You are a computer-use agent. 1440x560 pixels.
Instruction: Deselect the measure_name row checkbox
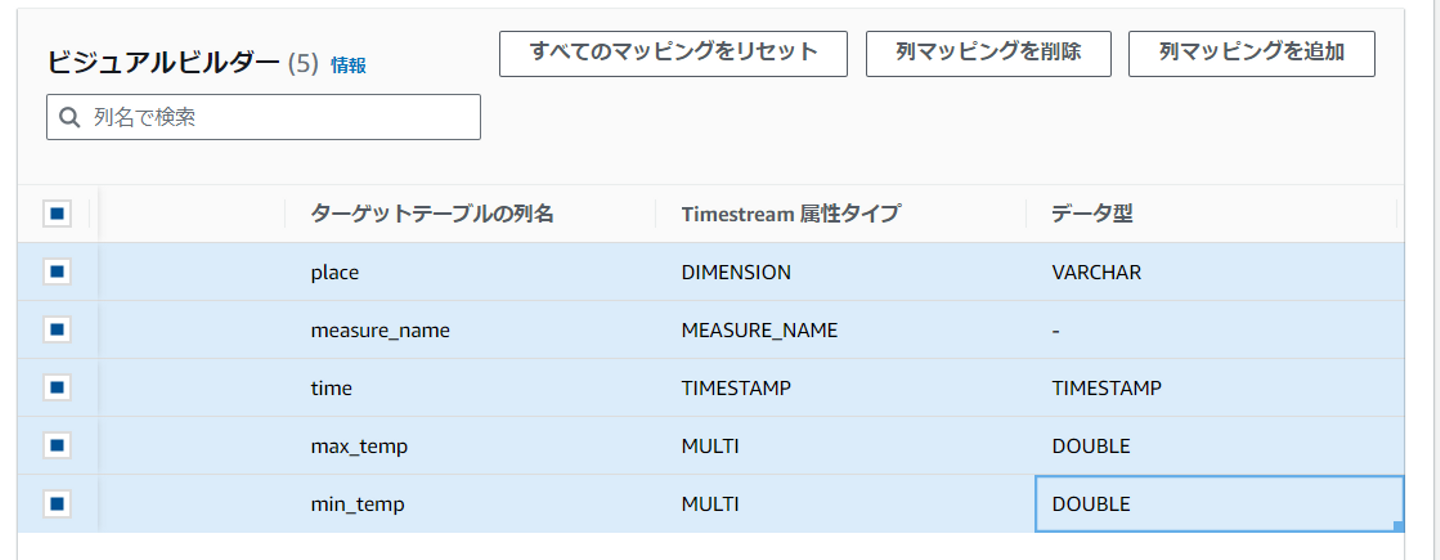57,330
